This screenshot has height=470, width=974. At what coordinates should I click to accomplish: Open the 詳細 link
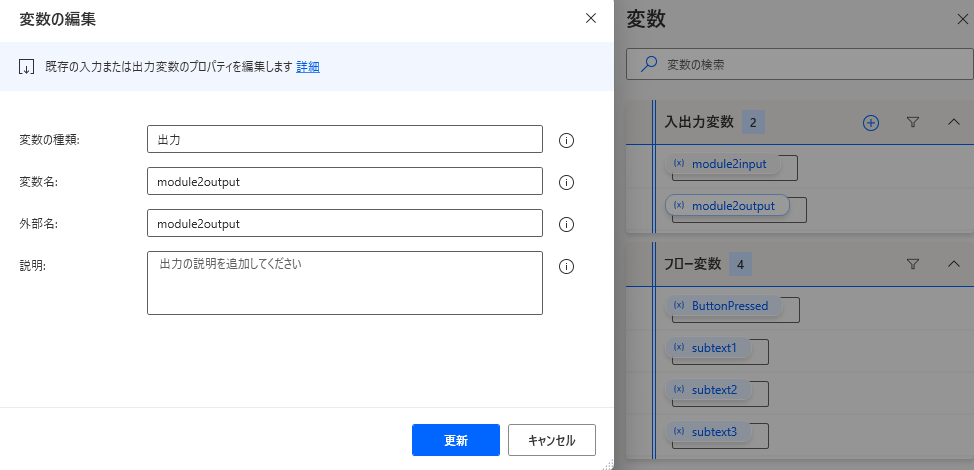click(307, 67)
